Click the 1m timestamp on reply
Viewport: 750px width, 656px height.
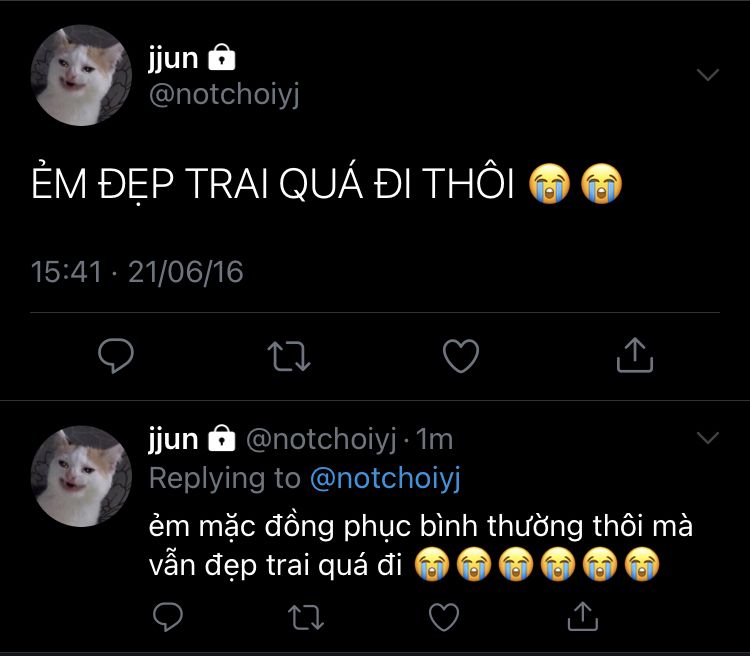pyautogui.click(x=434, y=439)
